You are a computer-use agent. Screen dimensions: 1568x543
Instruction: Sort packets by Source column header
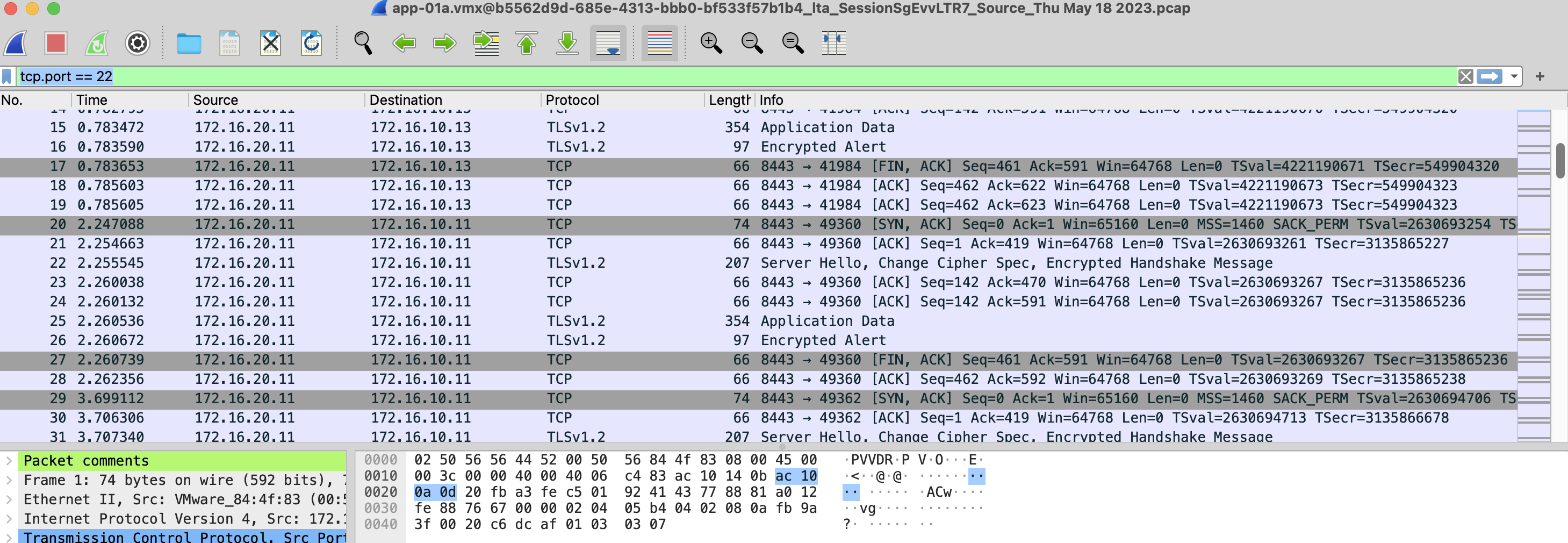point(215,100)
